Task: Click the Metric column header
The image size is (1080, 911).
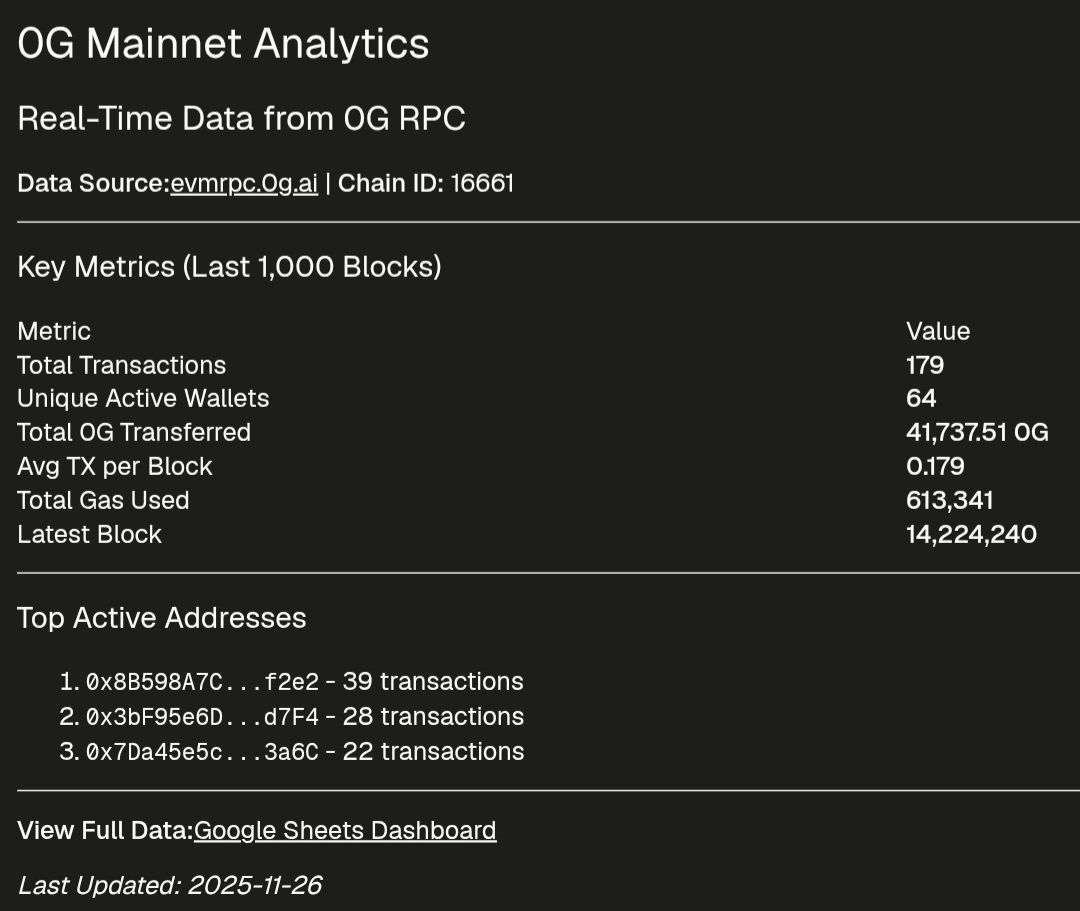Action: coord(54,331)
